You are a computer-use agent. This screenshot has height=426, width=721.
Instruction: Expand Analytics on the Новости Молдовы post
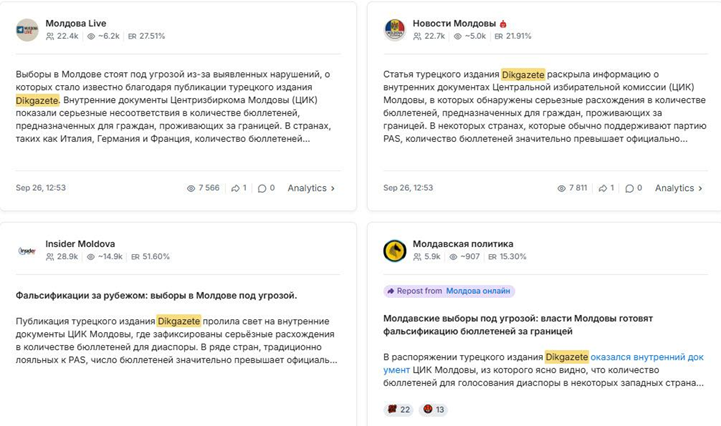679,188
